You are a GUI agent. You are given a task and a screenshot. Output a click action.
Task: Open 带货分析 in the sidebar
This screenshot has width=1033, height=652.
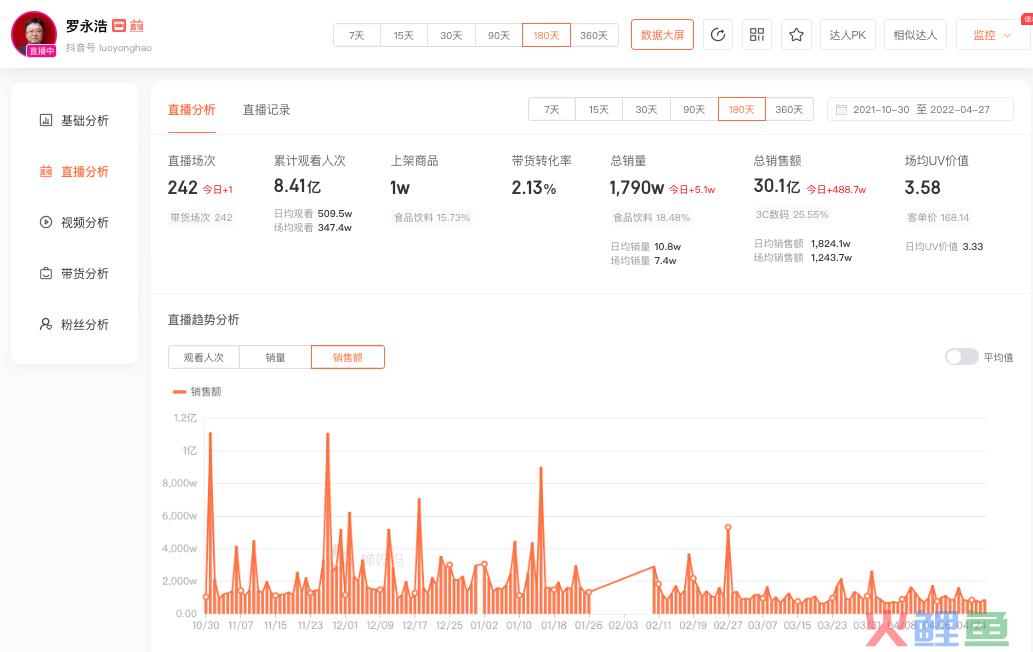[85, 273]
